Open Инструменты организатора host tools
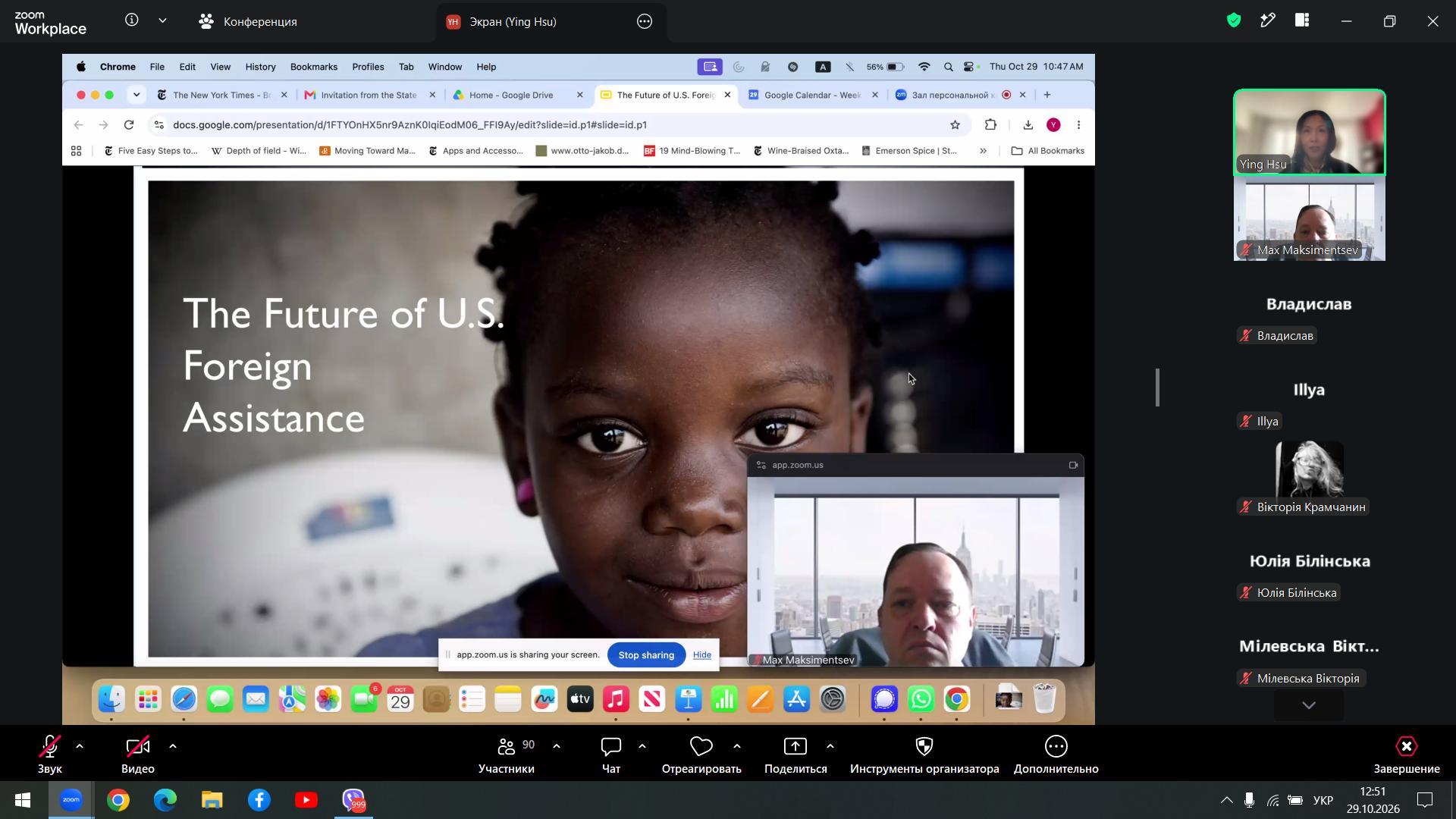The width and height of the screenshot is (1456, 819). point(924,755)
